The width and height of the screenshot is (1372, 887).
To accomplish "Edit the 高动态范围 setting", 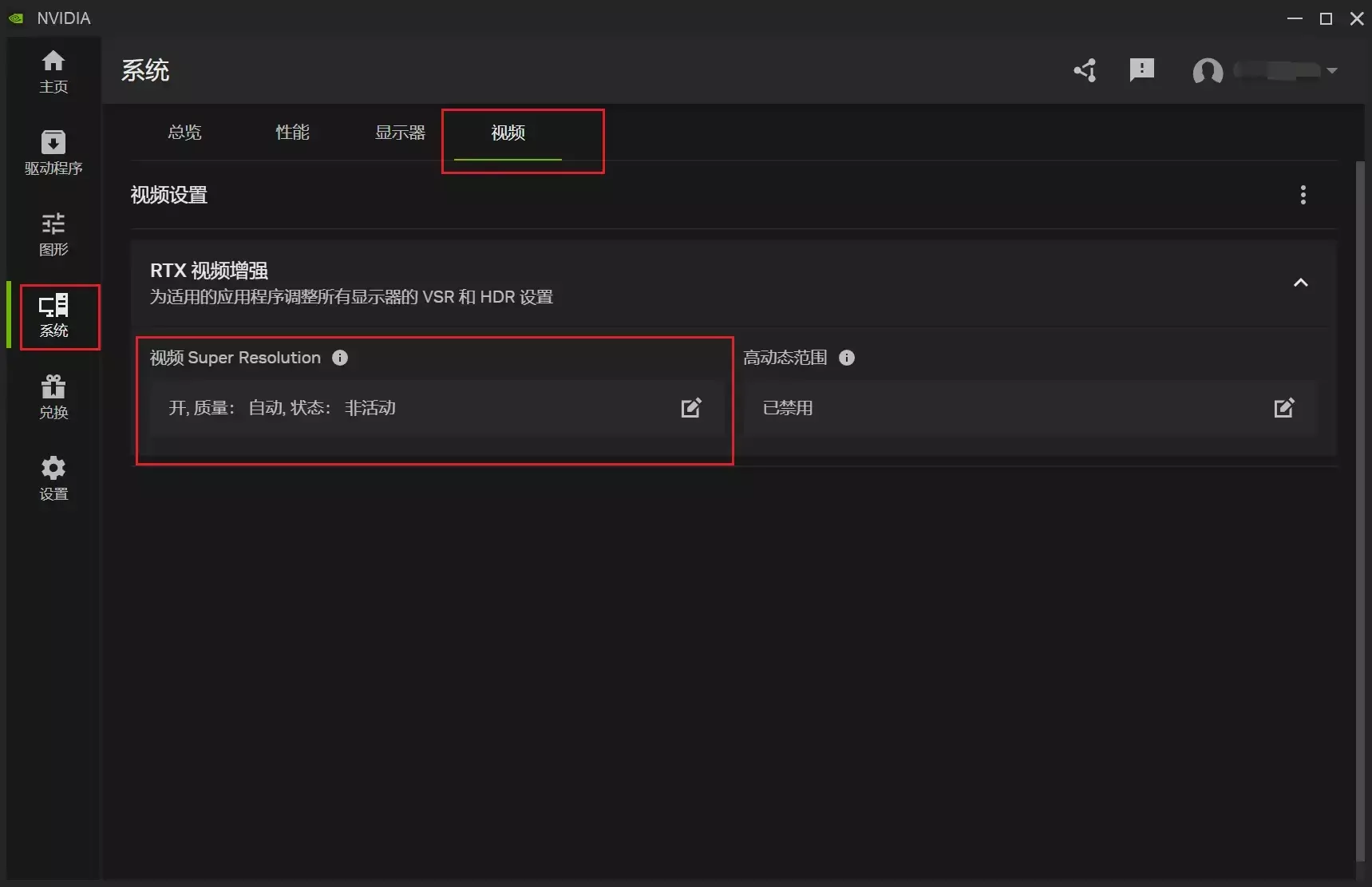I will tap(1284, 408).
